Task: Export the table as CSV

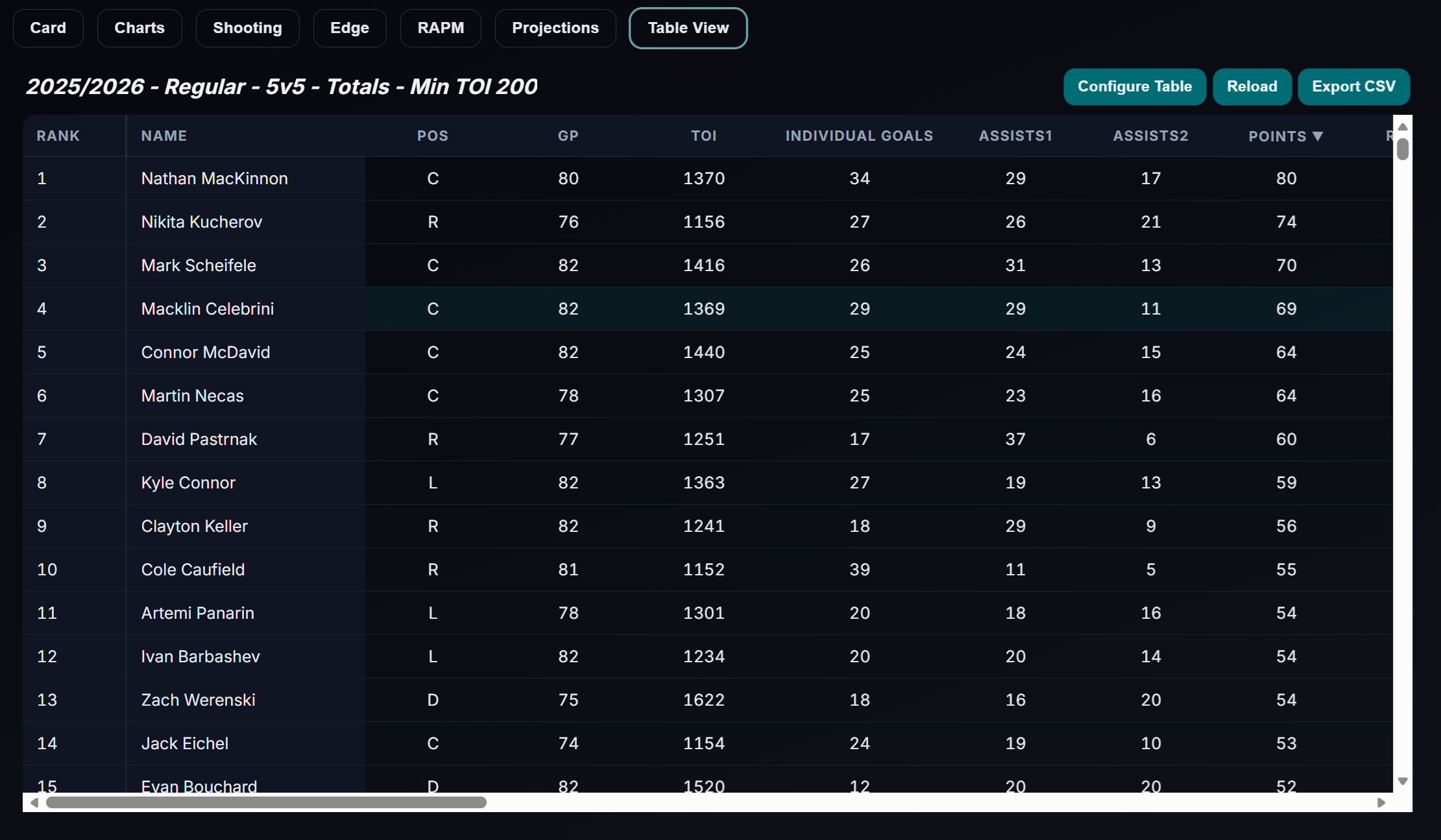Action: point(1353,86)
